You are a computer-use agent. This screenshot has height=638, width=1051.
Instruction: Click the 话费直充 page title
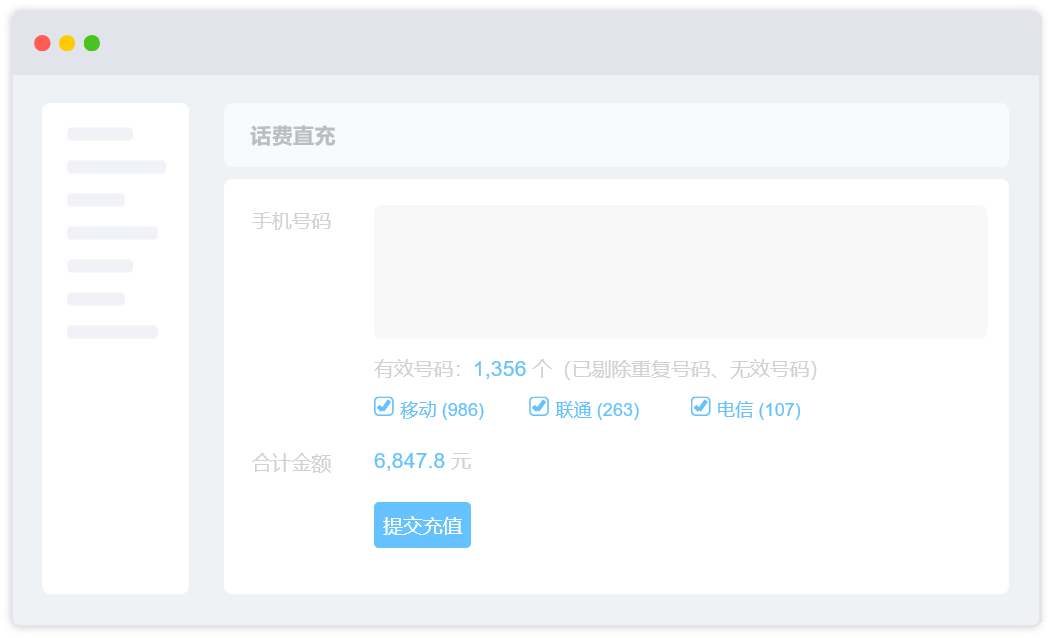pyautogui.click(x=293, y=137)
